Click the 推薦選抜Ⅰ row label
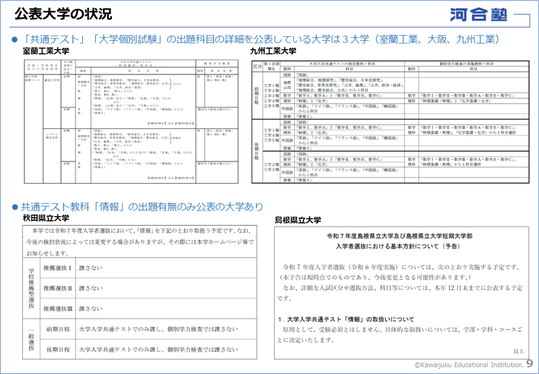This screenshot has height=374, width=539. [57, 268]
